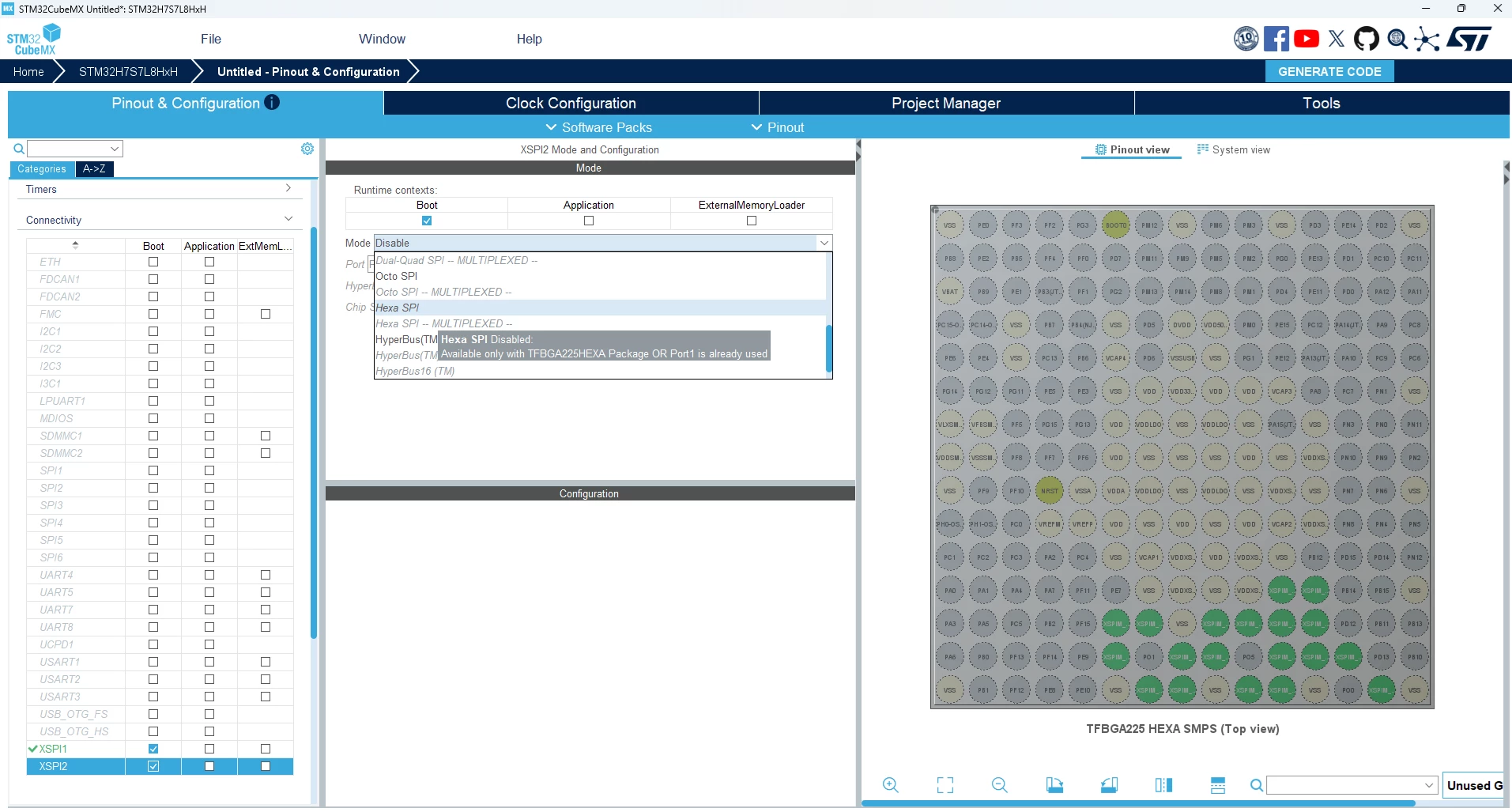Uncheck the Boot checkbox for XSPI1
Image resolution: width=1512 pixels, height=812 pixels.
point(153,749)
